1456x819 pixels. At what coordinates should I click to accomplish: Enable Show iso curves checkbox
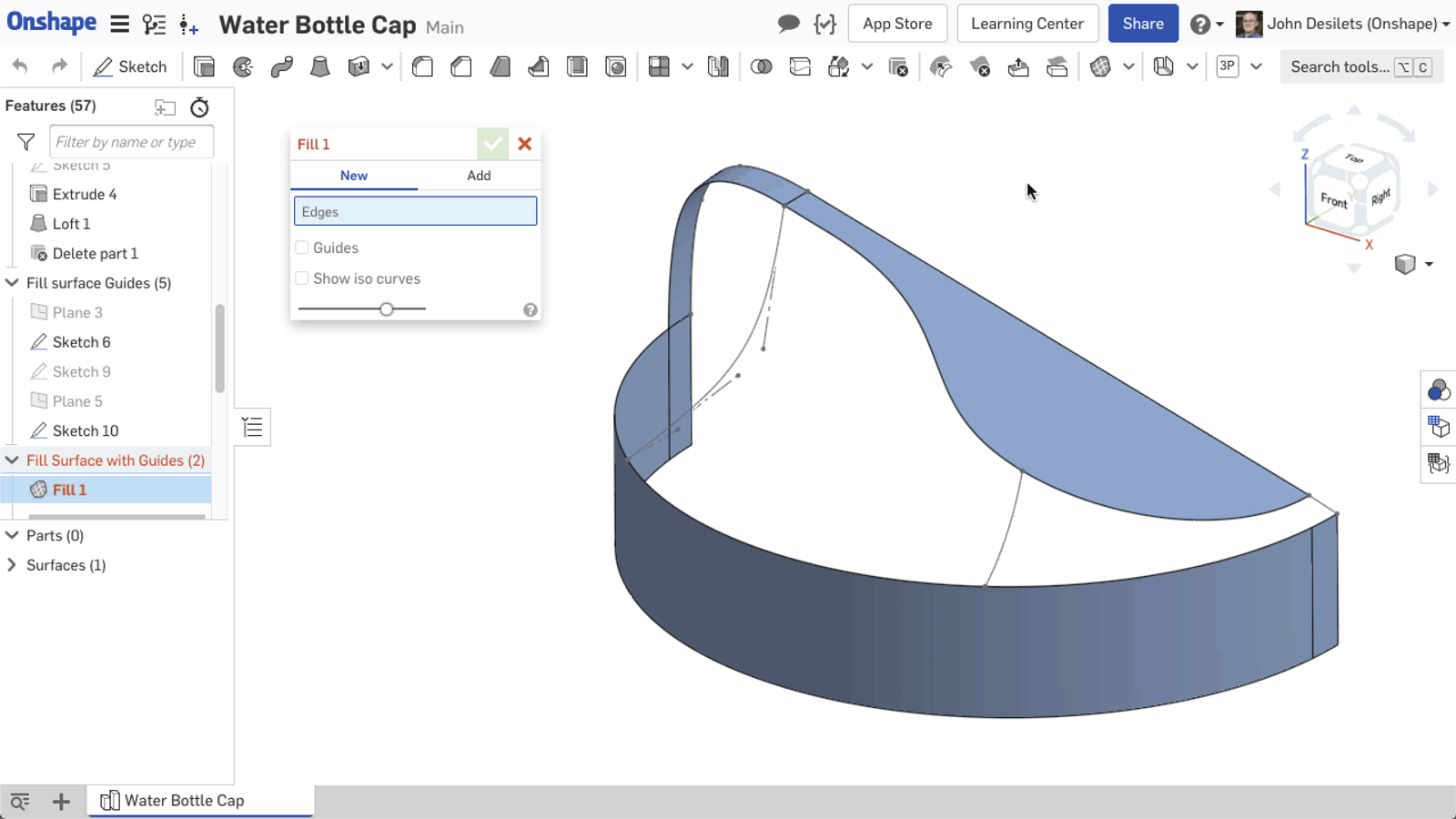(x=302, y=278)
